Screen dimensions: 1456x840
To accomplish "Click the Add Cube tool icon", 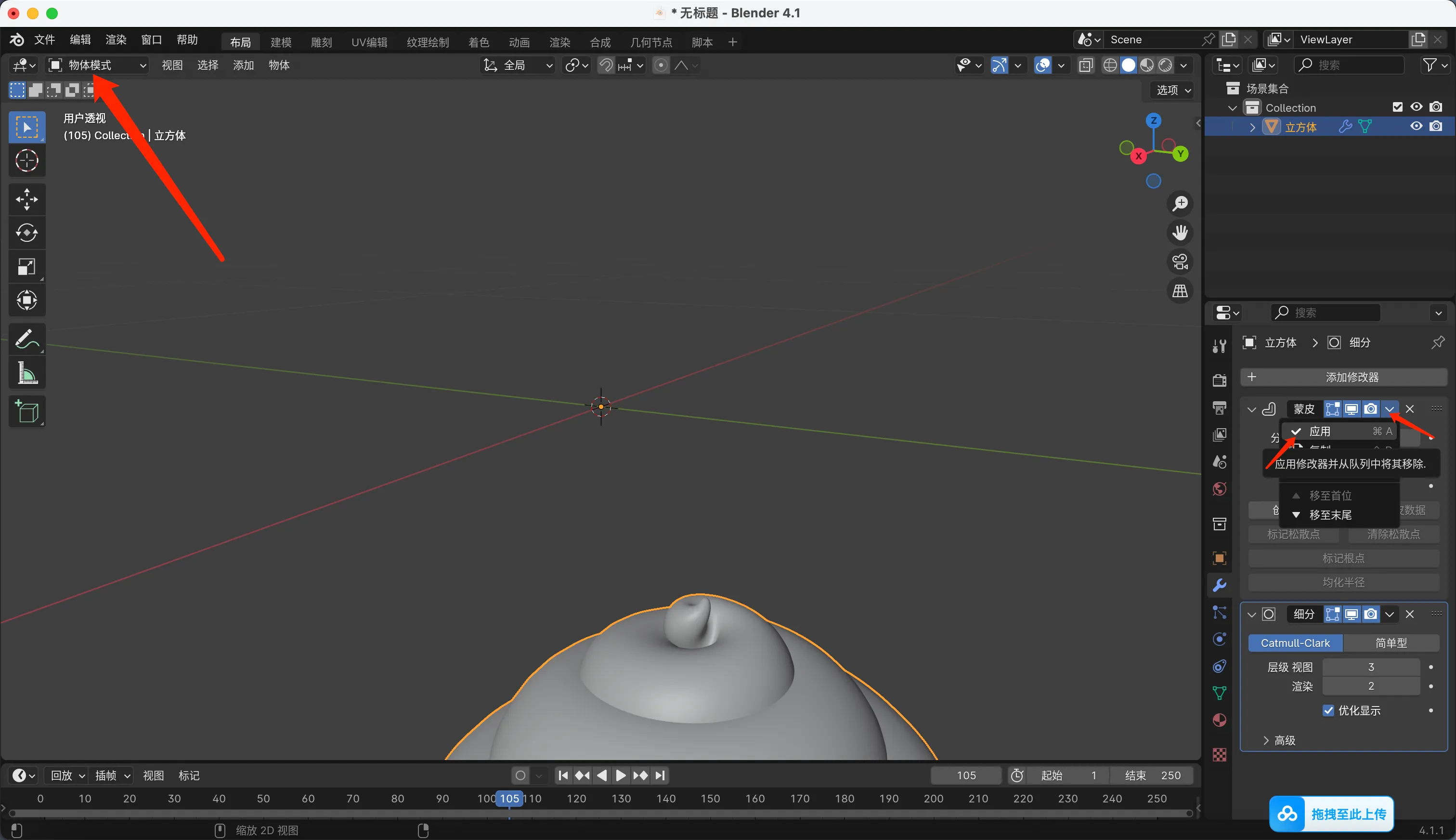I will 26,411.
